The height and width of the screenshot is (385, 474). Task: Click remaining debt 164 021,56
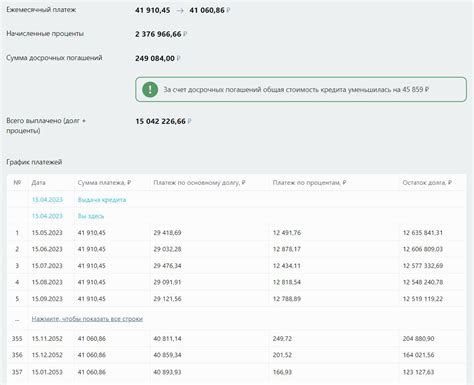[x=418, y=355]
